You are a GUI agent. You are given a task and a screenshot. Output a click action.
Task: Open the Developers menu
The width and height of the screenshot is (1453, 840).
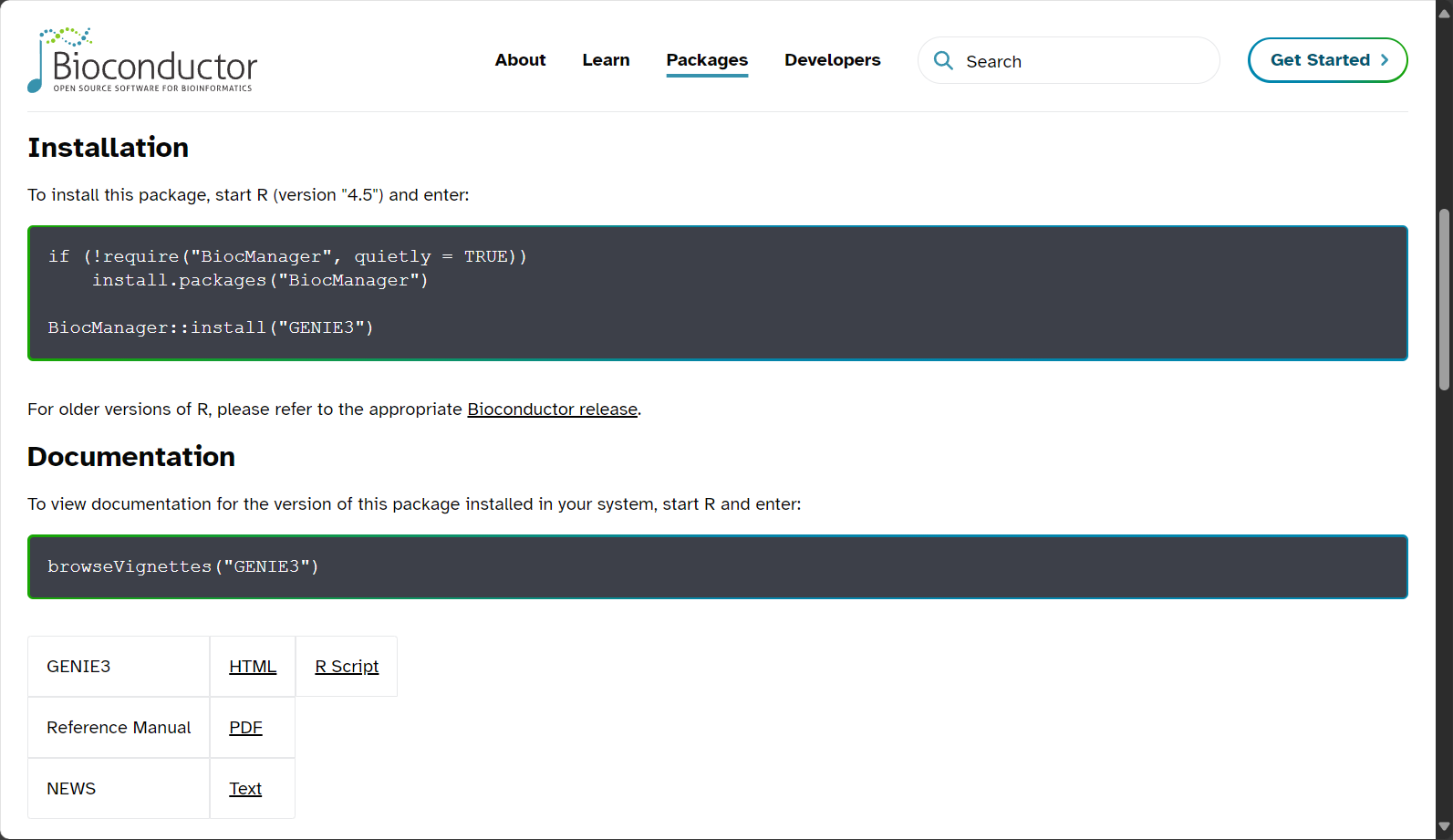click(x=832, y=60)
